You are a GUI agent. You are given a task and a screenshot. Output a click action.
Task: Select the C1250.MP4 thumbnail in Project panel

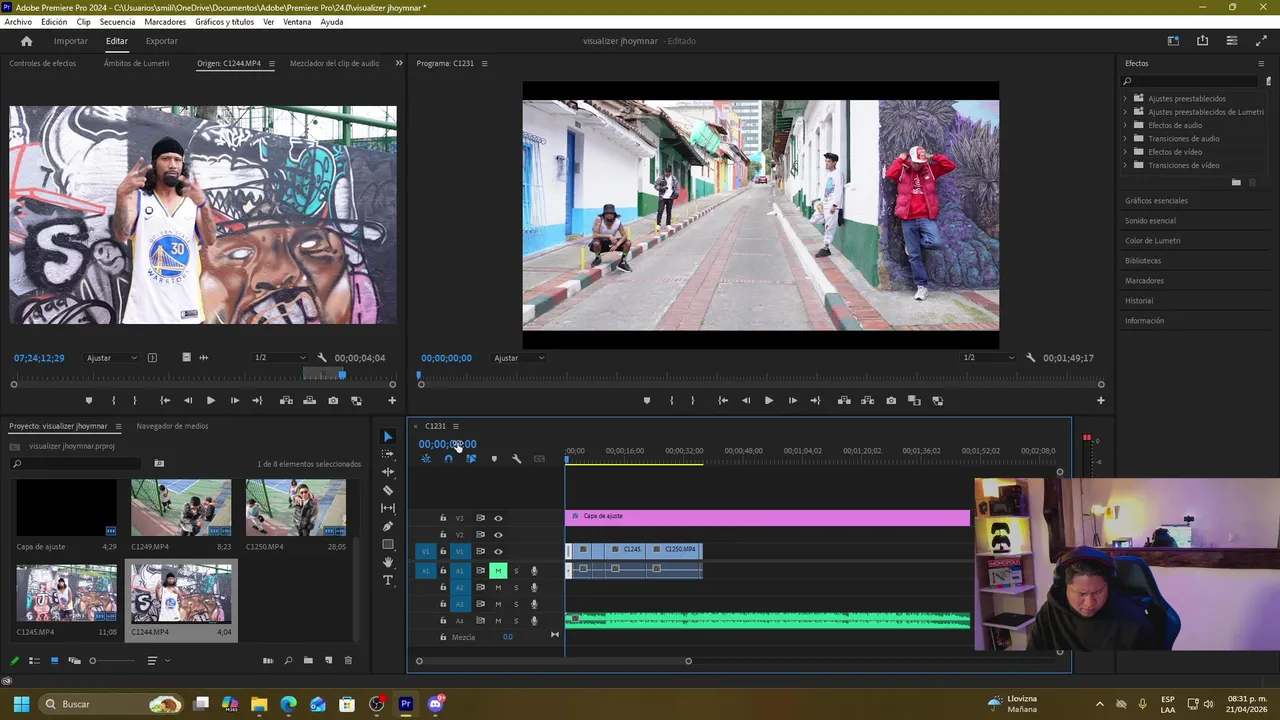(296, 508)
